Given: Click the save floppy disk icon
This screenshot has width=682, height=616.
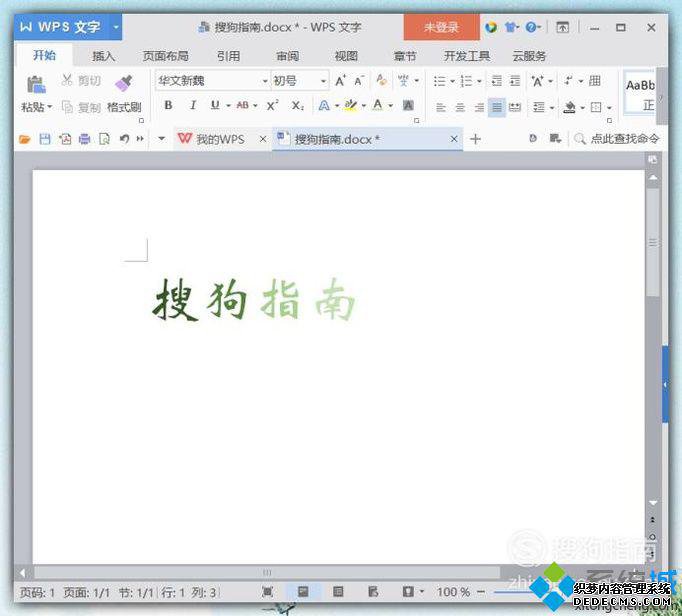Looking at the screenshot, I should coord(45,139).
